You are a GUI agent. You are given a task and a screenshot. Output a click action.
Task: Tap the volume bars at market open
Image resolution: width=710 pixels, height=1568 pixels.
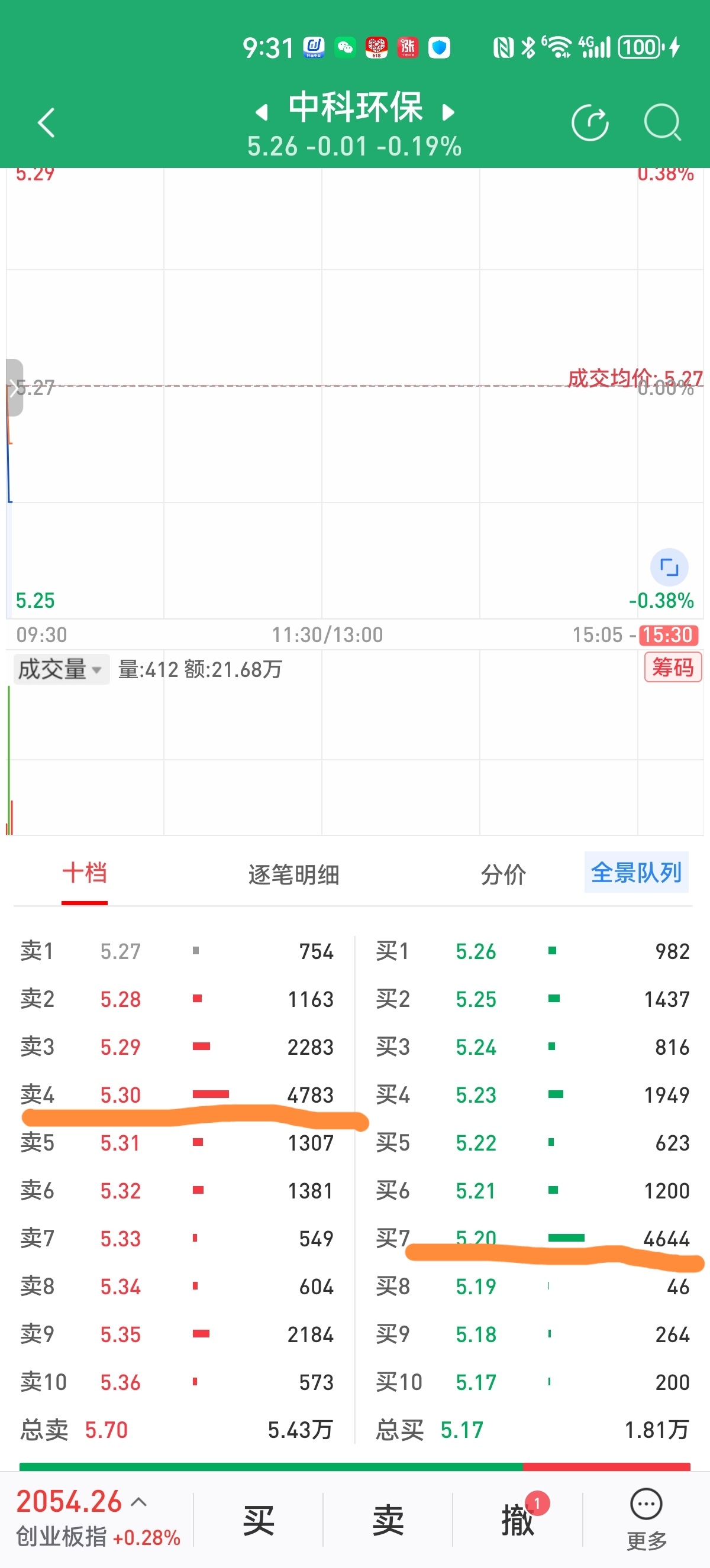9,760
